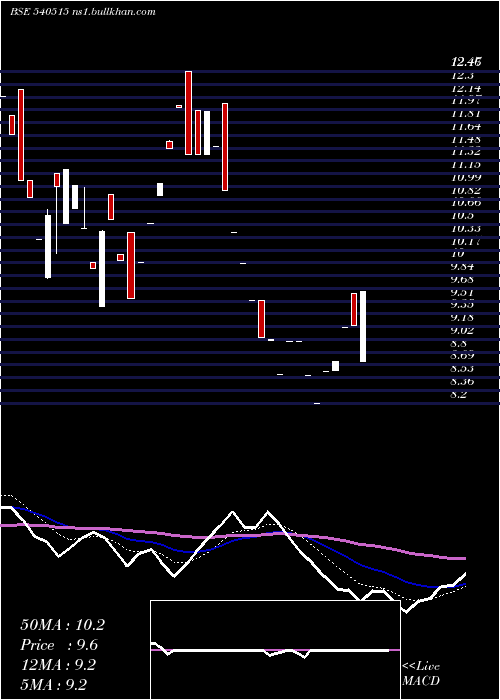Image resolution: width=500 pixels, height=700 pixels.
Task: Click the 10.99 price axis label
Action: 466,178
